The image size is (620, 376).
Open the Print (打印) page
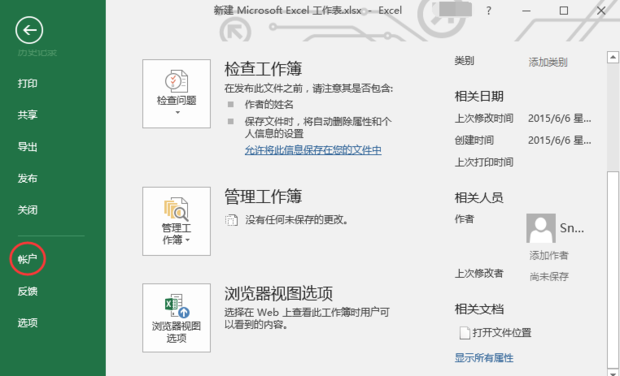[28, 84]
